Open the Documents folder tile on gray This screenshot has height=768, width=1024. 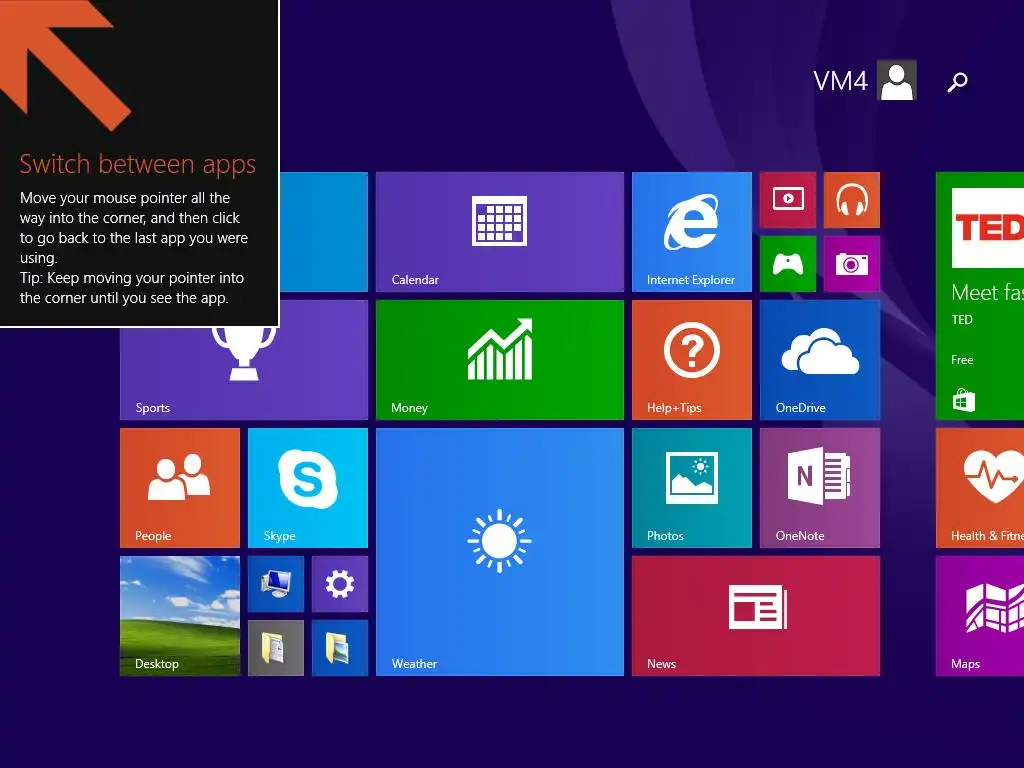(x=276, y=648)
